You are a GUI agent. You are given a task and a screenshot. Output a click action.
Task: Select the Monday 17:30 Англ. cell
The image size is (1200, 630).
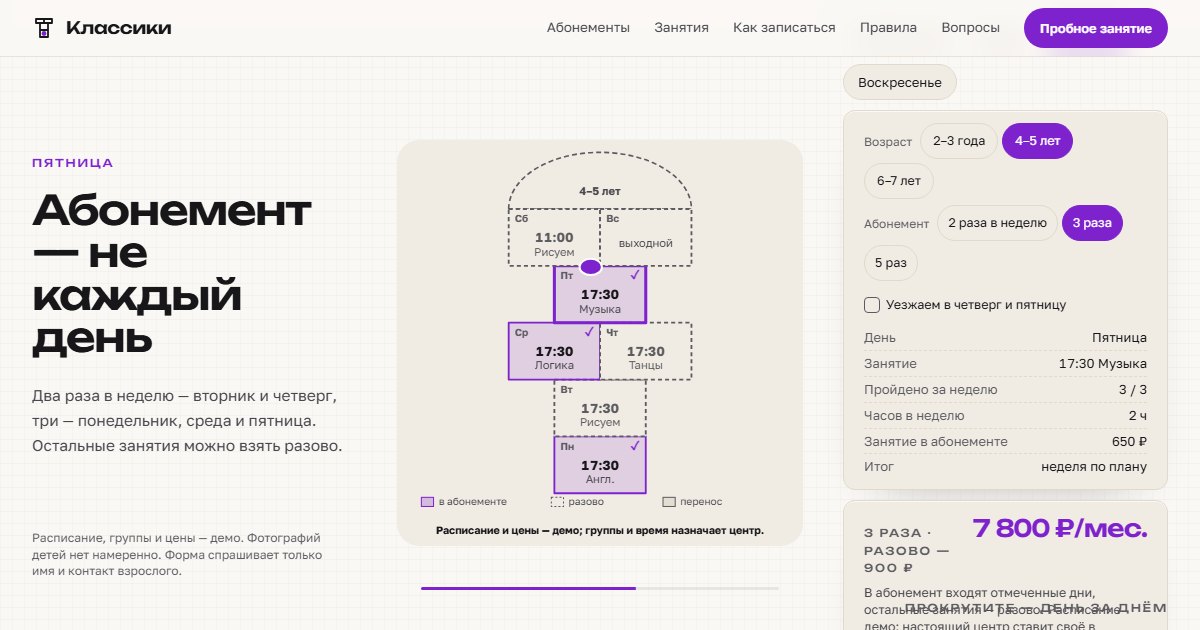click(x=600, y=465)
